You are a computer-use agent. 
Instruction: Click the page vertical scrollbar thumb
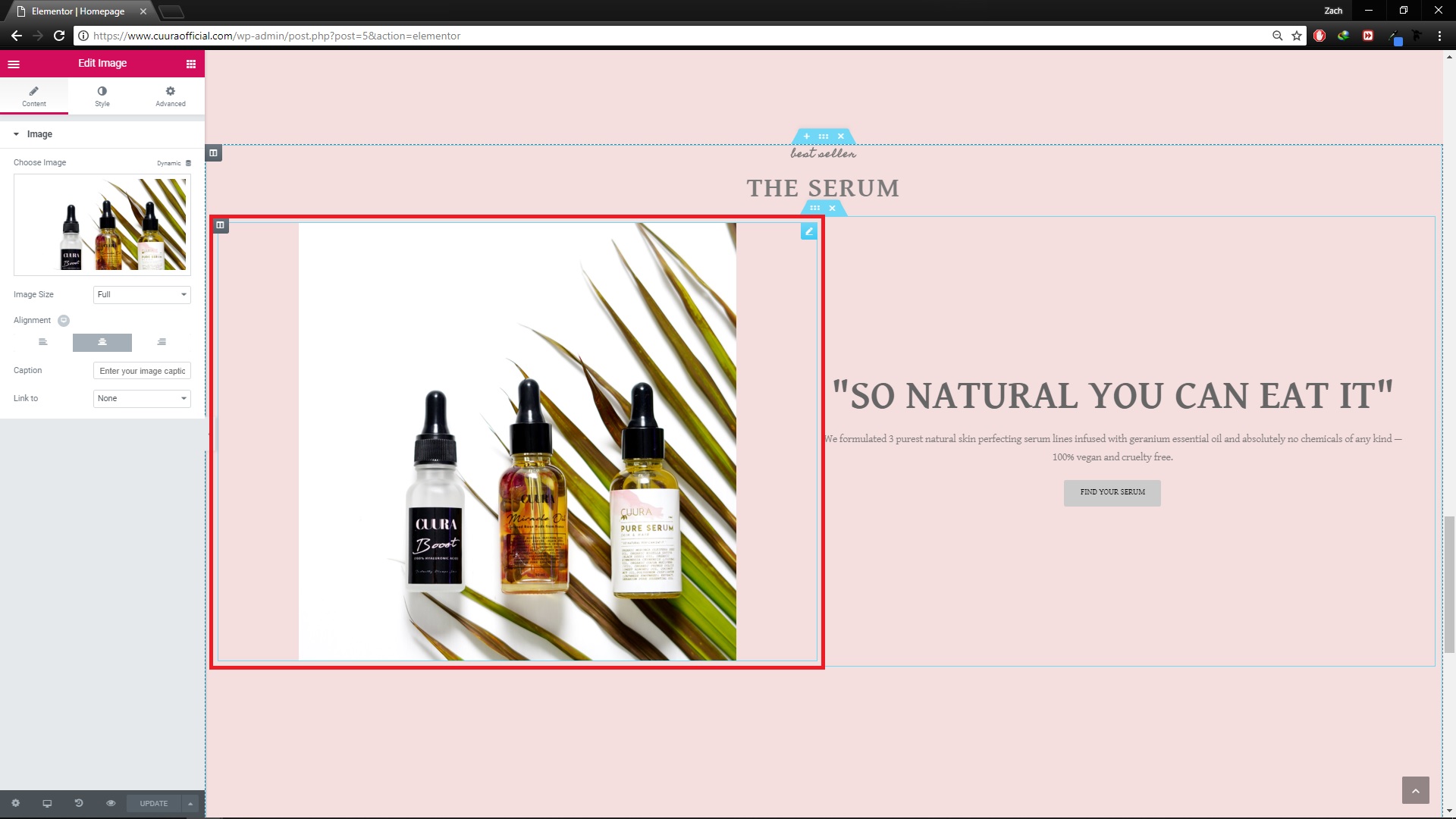[x=1449, y=584]
